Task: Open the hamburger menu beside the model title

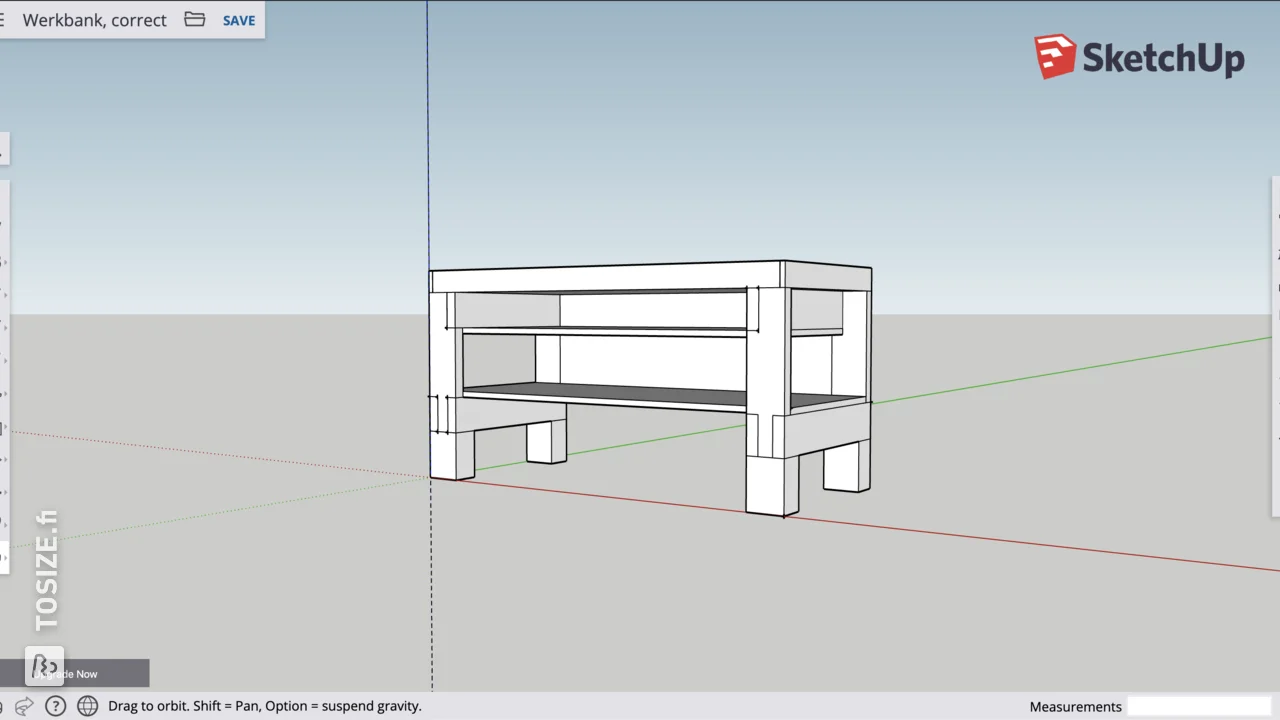Action: (x=2, y=20)
